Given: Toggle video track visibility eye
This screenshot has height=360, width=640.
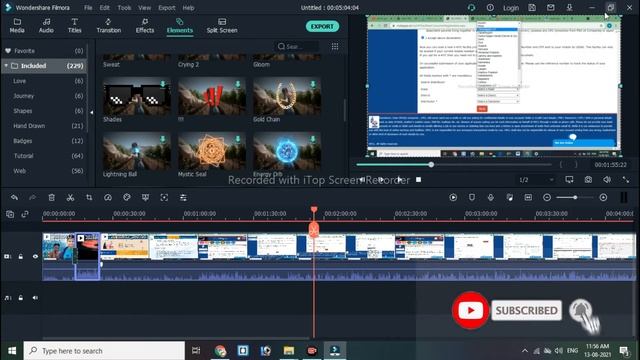Looking at the screenshot, I should point(35,257).
